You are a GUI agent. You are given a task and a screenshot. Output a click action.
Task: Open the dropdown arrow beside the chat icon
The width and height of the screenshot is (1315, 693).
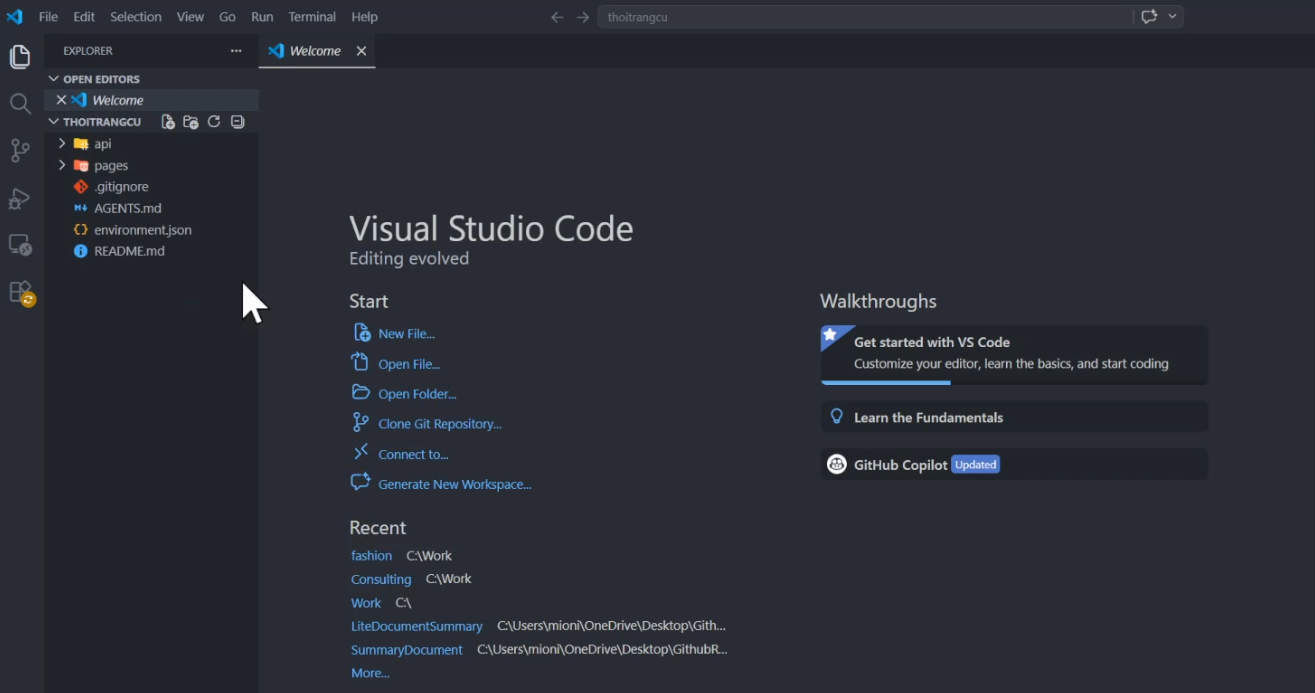tap(1172, 17)
